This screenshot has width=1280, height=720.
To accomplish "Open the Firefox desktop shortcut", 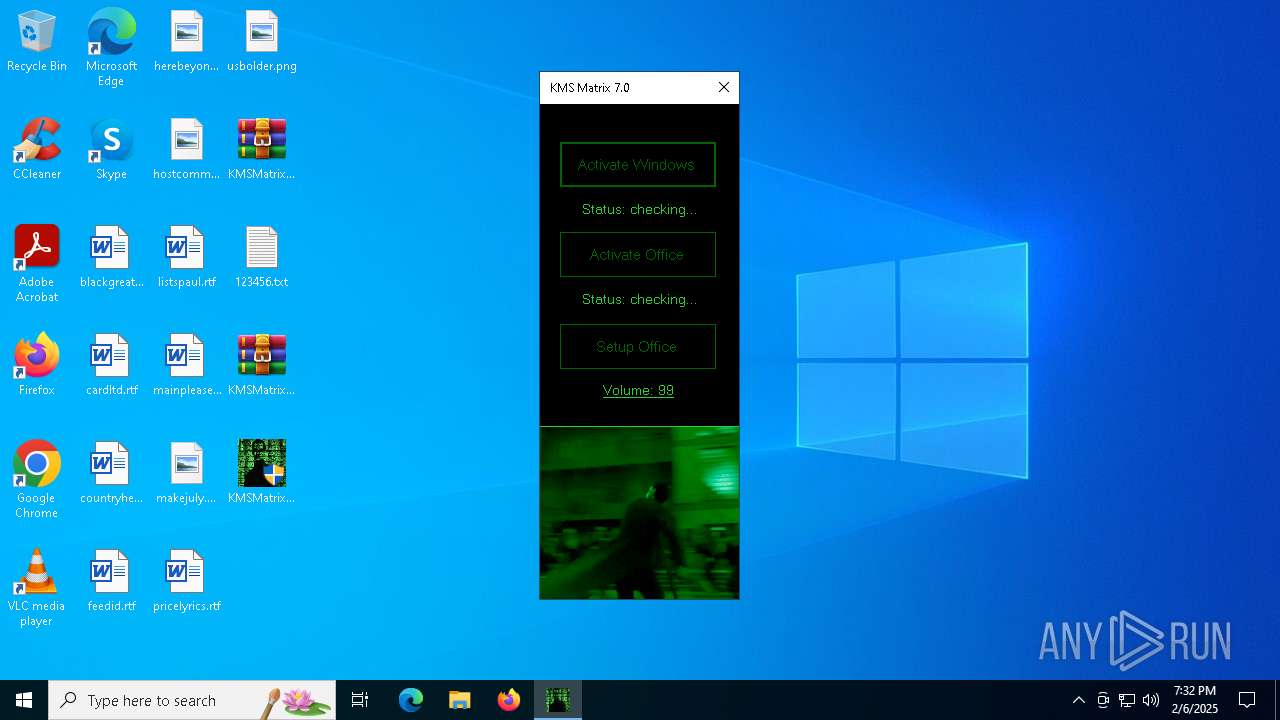I will pyautogui.click(x=37, y=366).
